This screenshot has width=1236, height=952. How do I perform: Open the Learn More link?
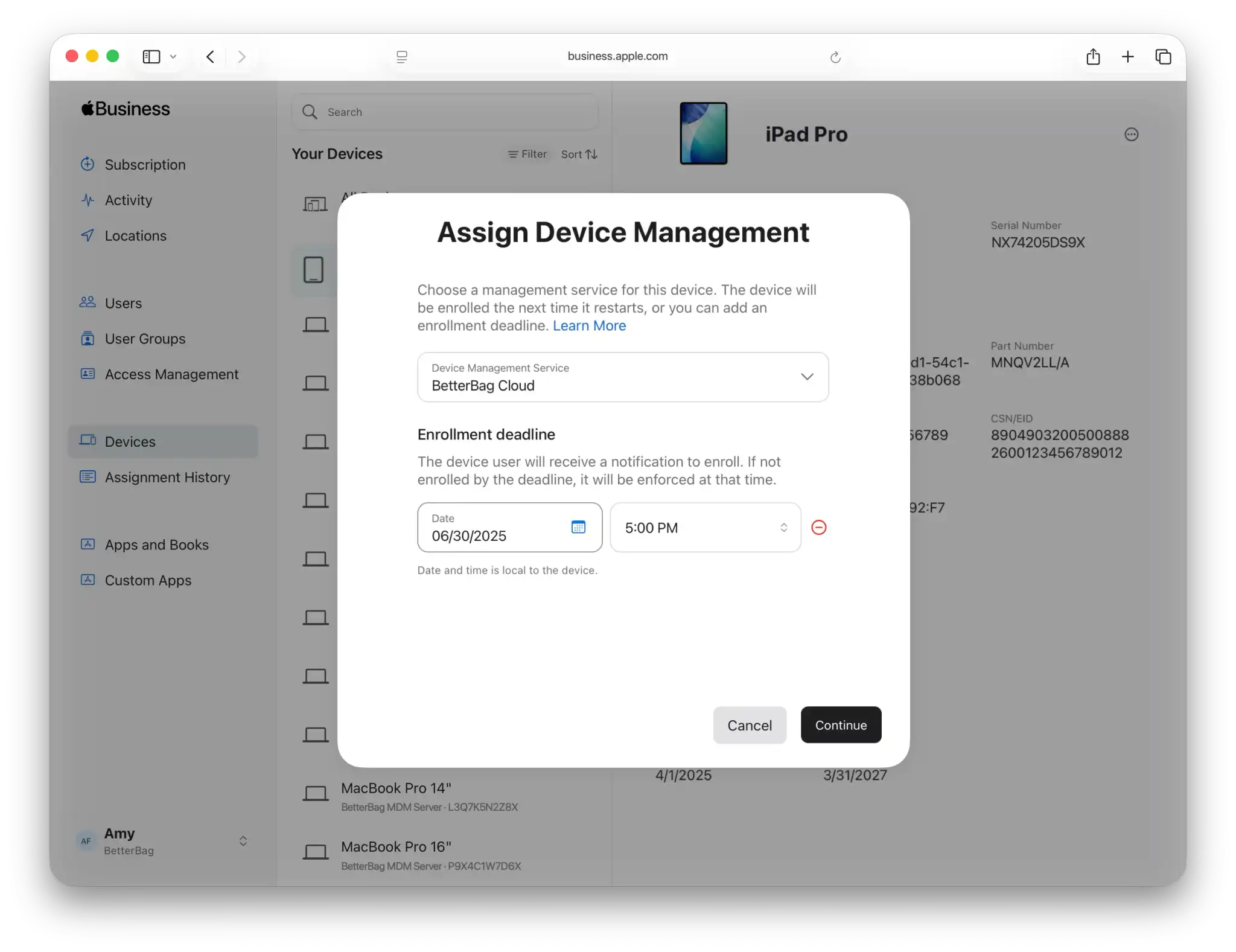589,325
